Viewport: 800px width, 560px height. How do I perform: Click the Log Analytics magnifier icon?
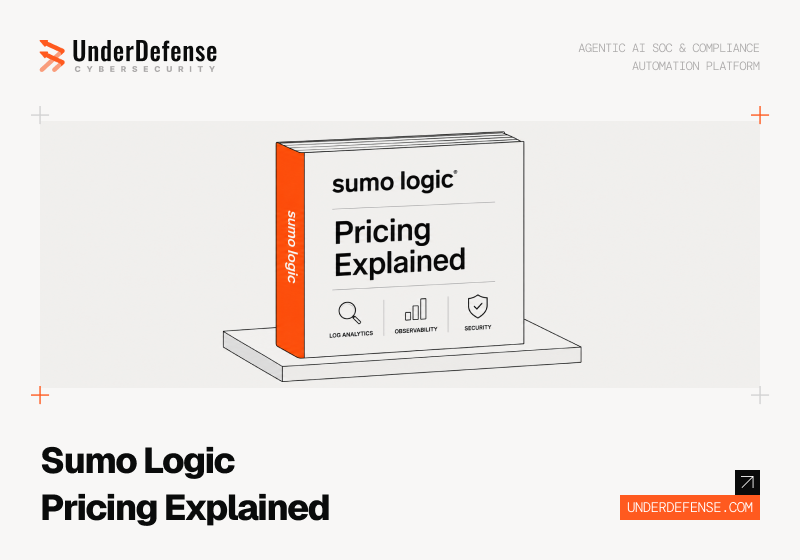pos(349,313)
